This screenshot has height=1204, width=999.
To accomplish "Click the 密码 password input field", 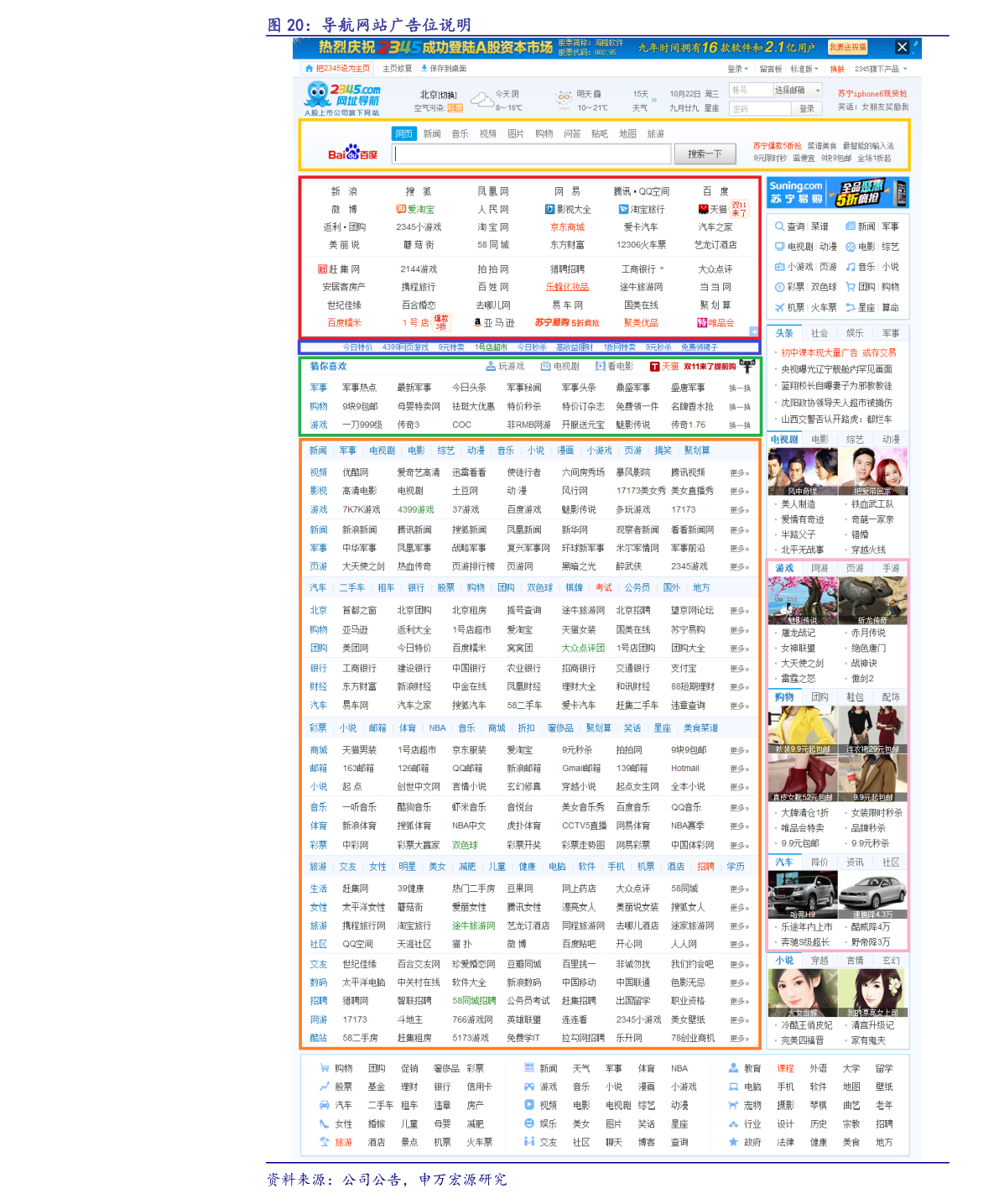I will coord(759,108).
